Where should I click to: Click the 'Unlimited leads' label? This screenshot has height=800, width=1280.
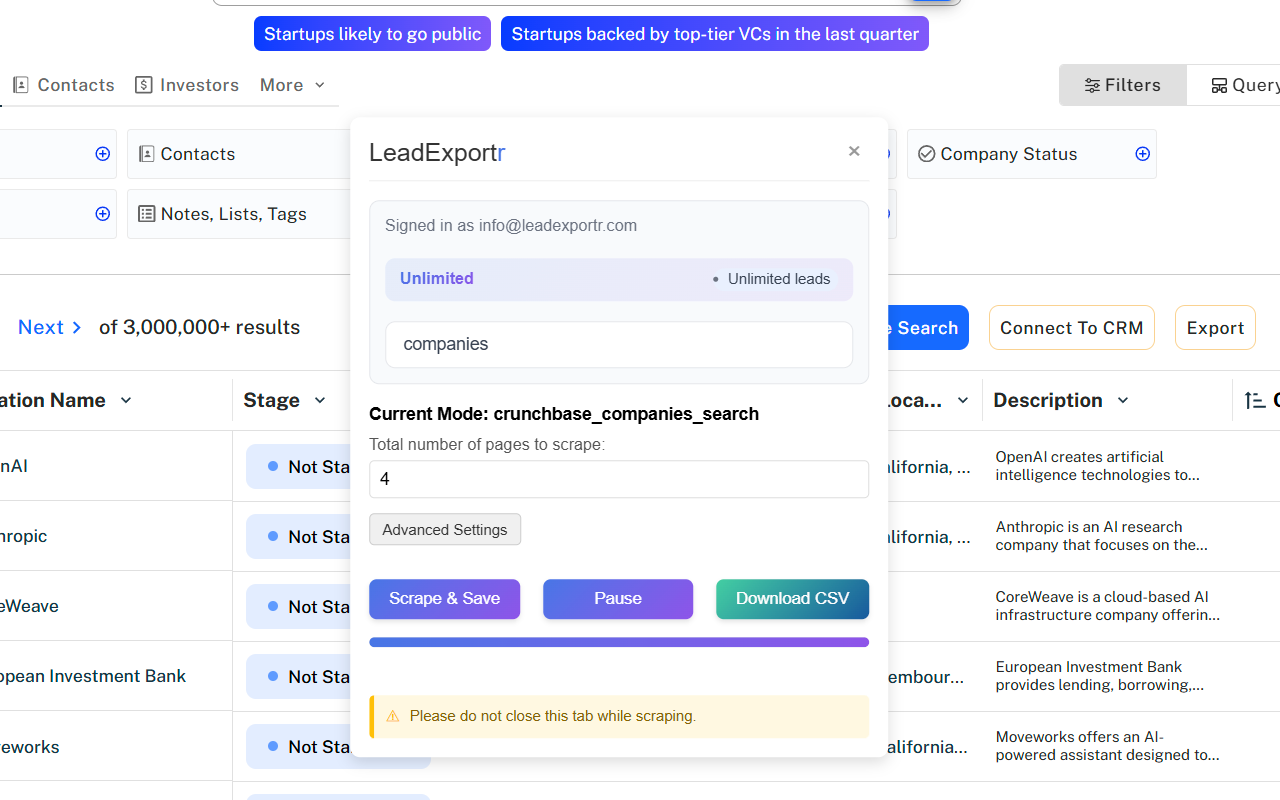click(779, 279)
